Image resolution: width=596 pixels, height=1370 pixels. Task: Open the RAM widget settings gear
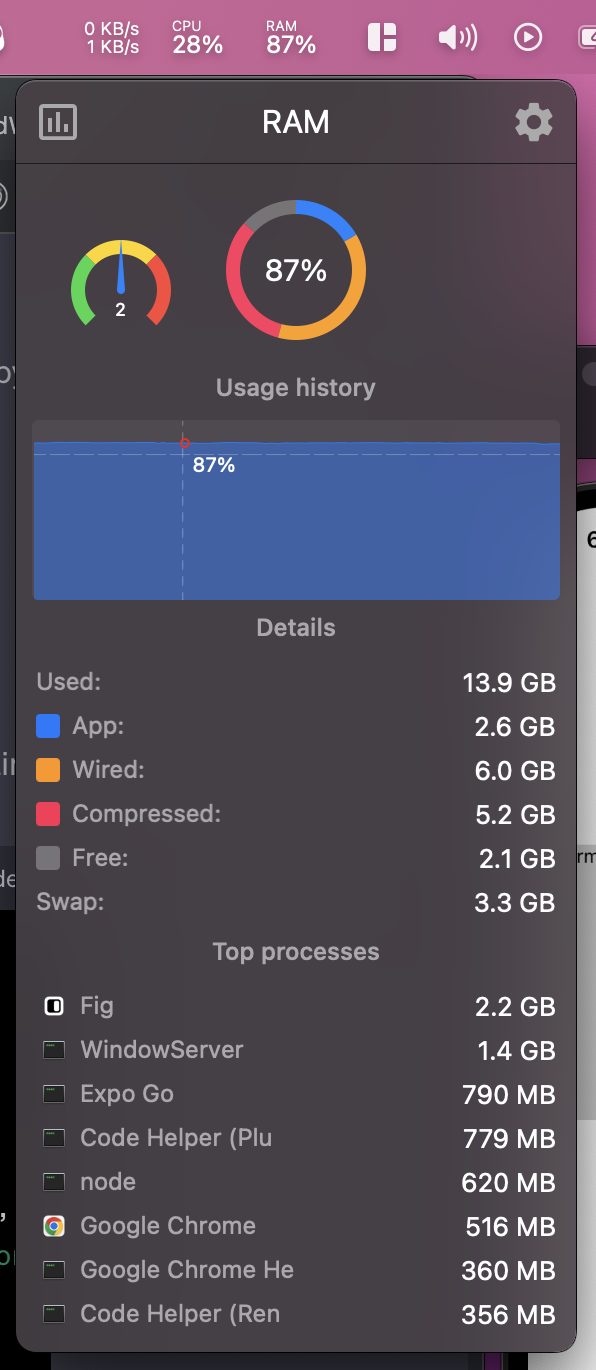coord(533,122)
